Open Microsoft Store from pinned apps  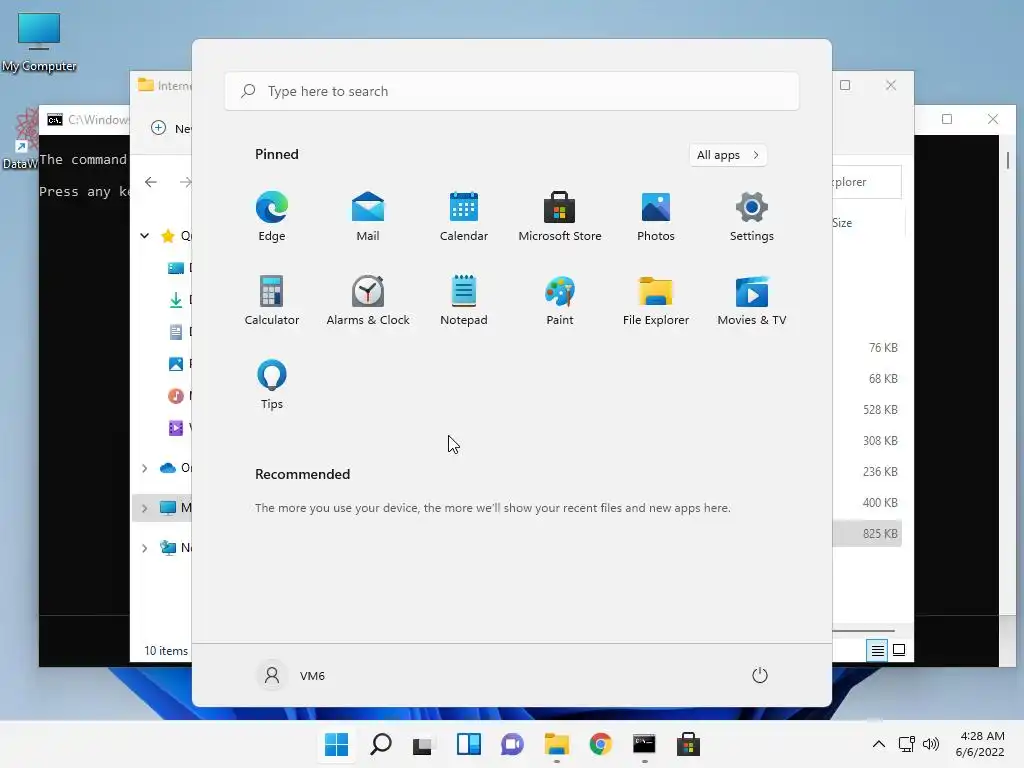[560, 216]
